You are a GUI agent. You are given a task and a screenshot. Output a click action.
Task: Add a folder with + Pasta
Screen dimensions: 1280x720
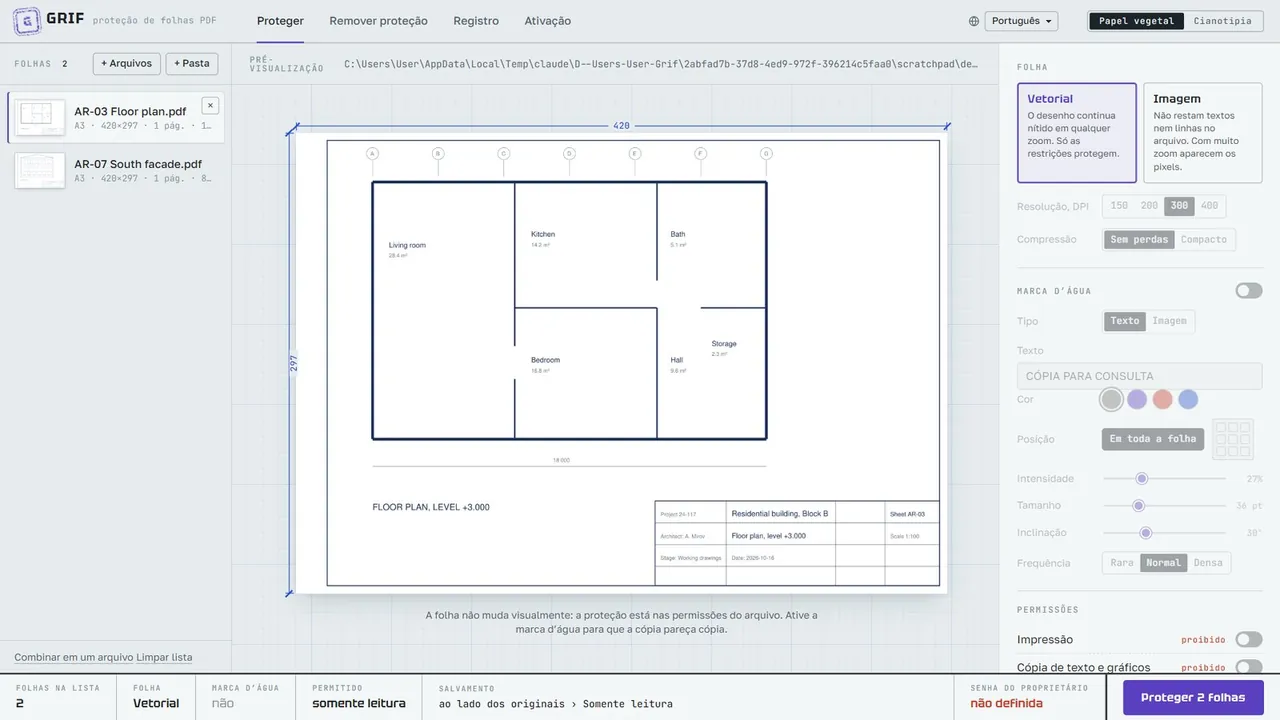pyautogui.click(x=192, y=63)
